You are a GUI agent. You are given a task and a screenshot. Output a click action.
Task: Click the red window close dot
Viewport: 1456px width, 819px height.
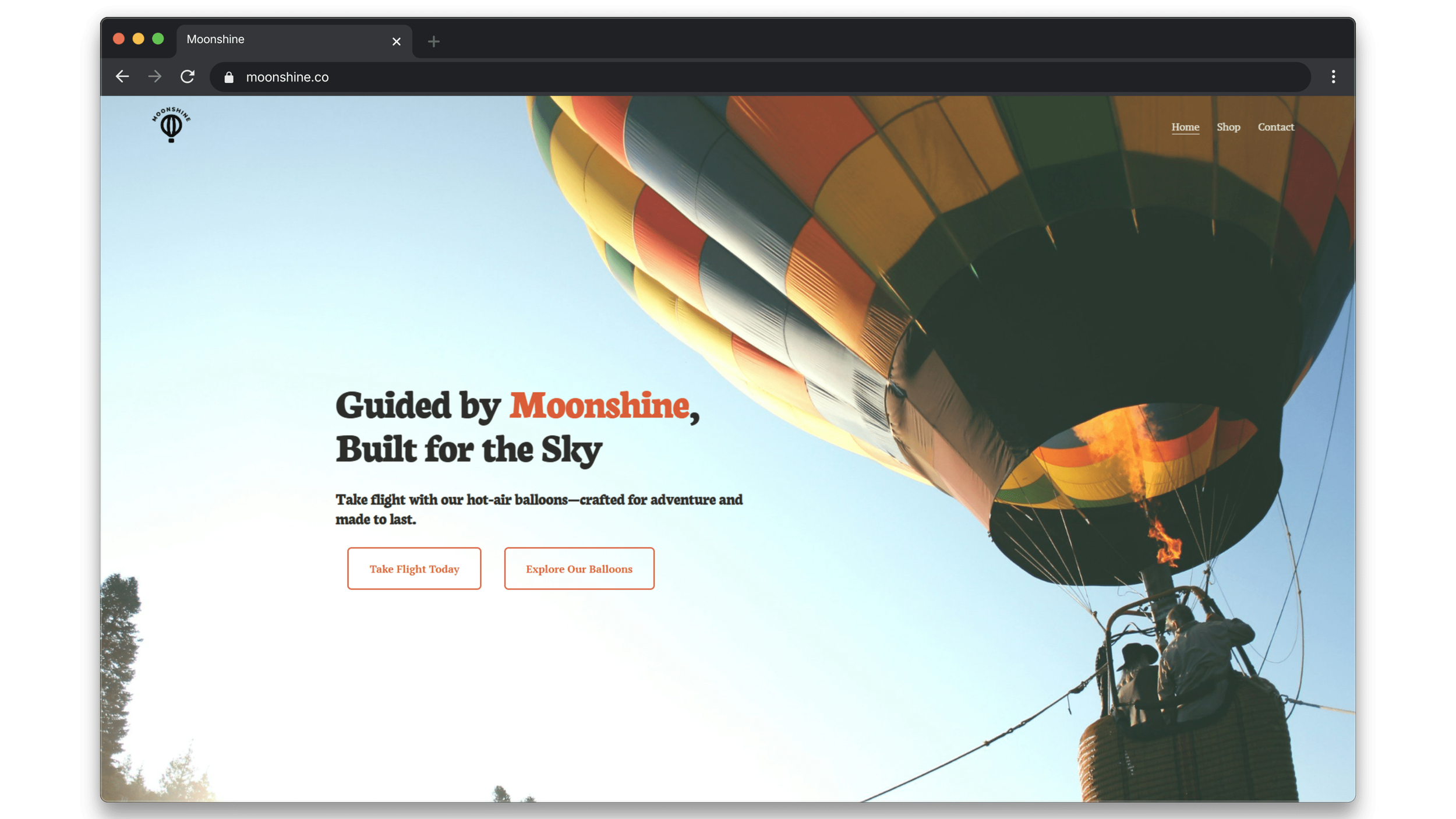coord(119,39)
